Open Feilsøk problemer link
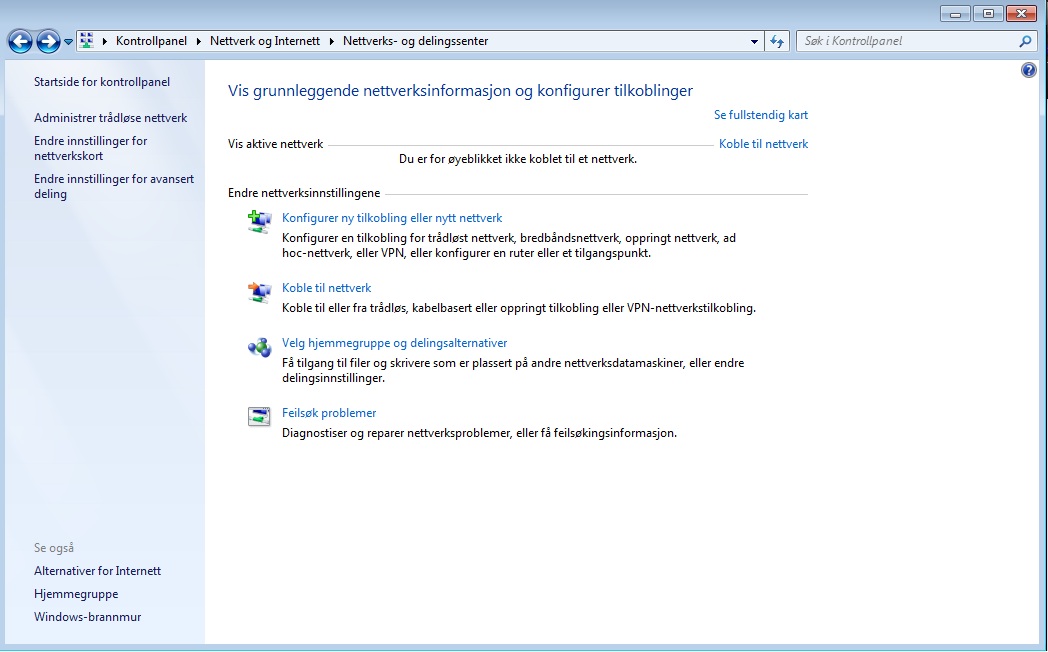Screen dimensions: 1048x652 pyautogui.click(x=329, y=413)
